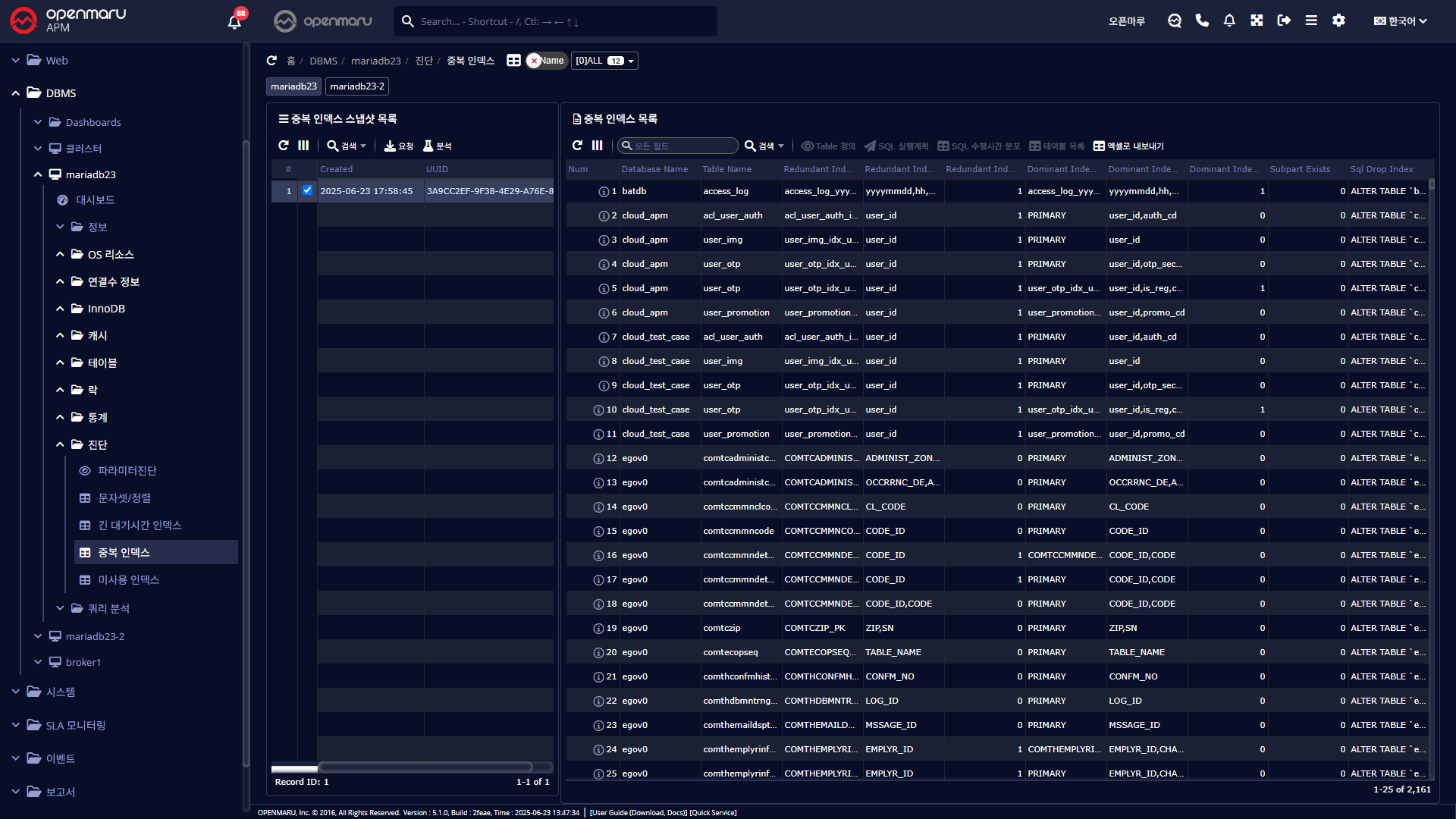Sort by Created column header

(x=336, y=169)
